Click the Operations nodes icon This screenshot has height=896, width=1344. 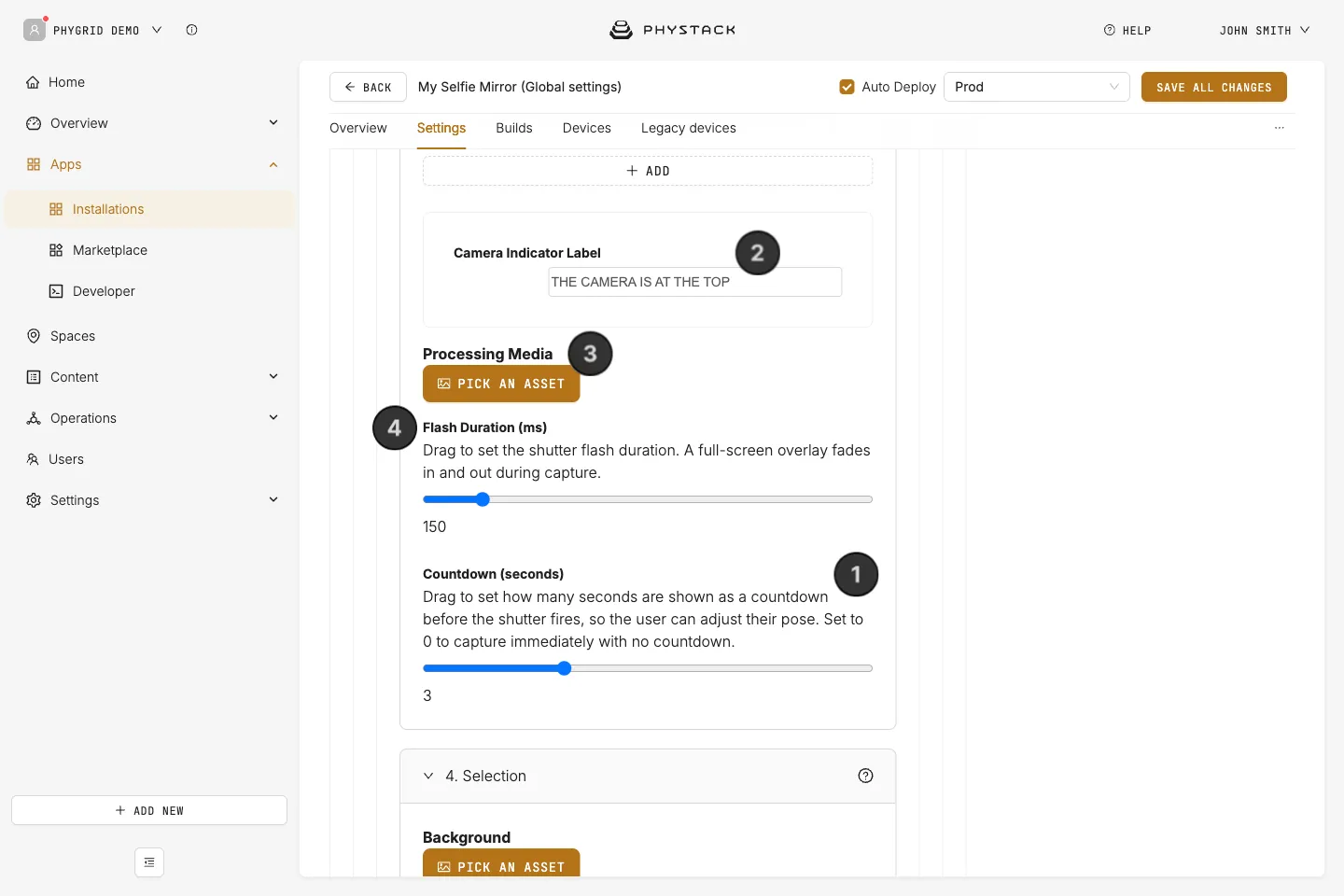click(34, 418)
